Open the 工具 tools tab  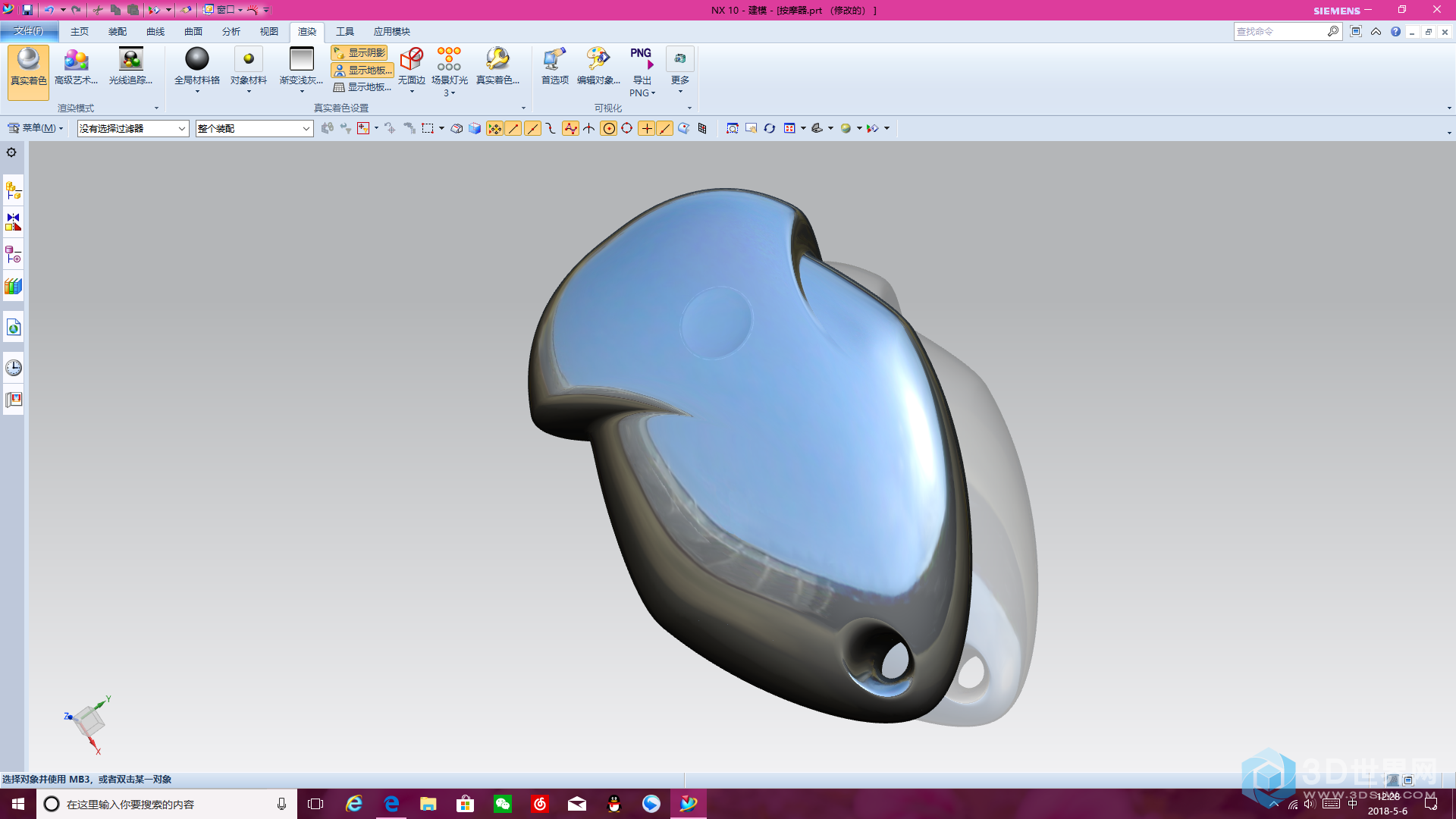[344, 31]
